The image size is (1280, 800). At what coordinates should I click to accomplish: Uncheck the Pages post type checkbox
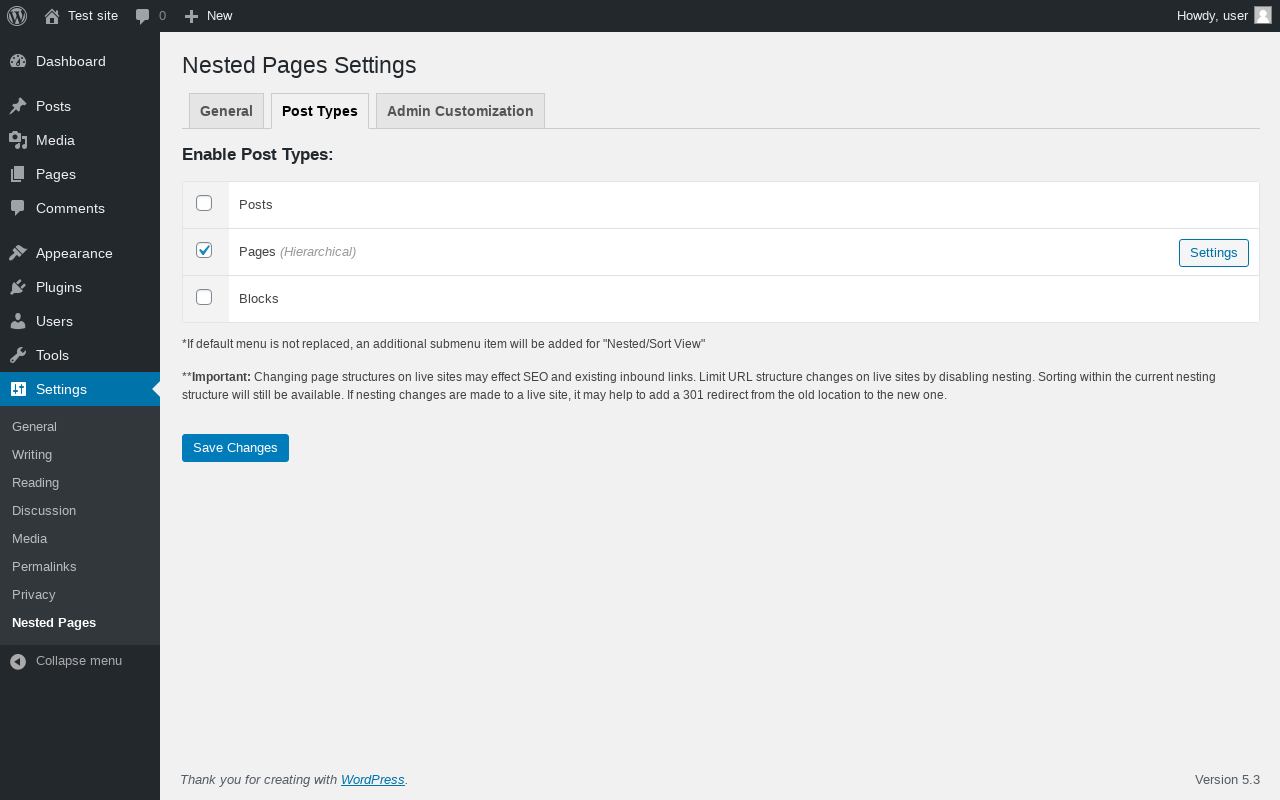[x=204, y=250]
